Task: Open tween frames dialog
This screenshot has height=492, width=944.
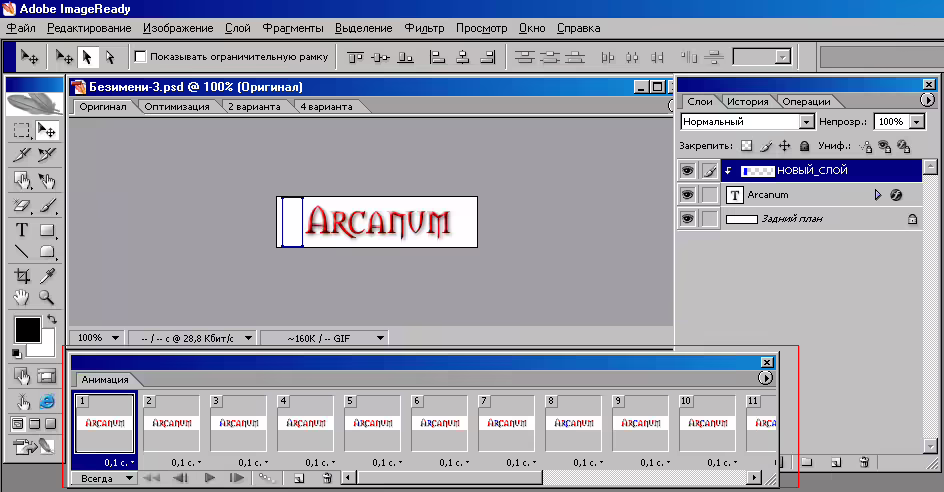Action: [x=266, y=478]
